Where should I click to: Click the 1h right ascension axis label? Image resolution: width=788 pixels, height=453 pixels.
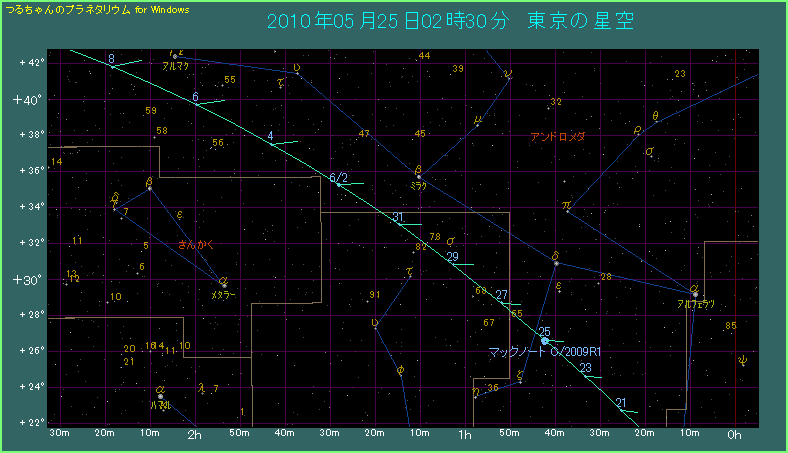[463, 436]
